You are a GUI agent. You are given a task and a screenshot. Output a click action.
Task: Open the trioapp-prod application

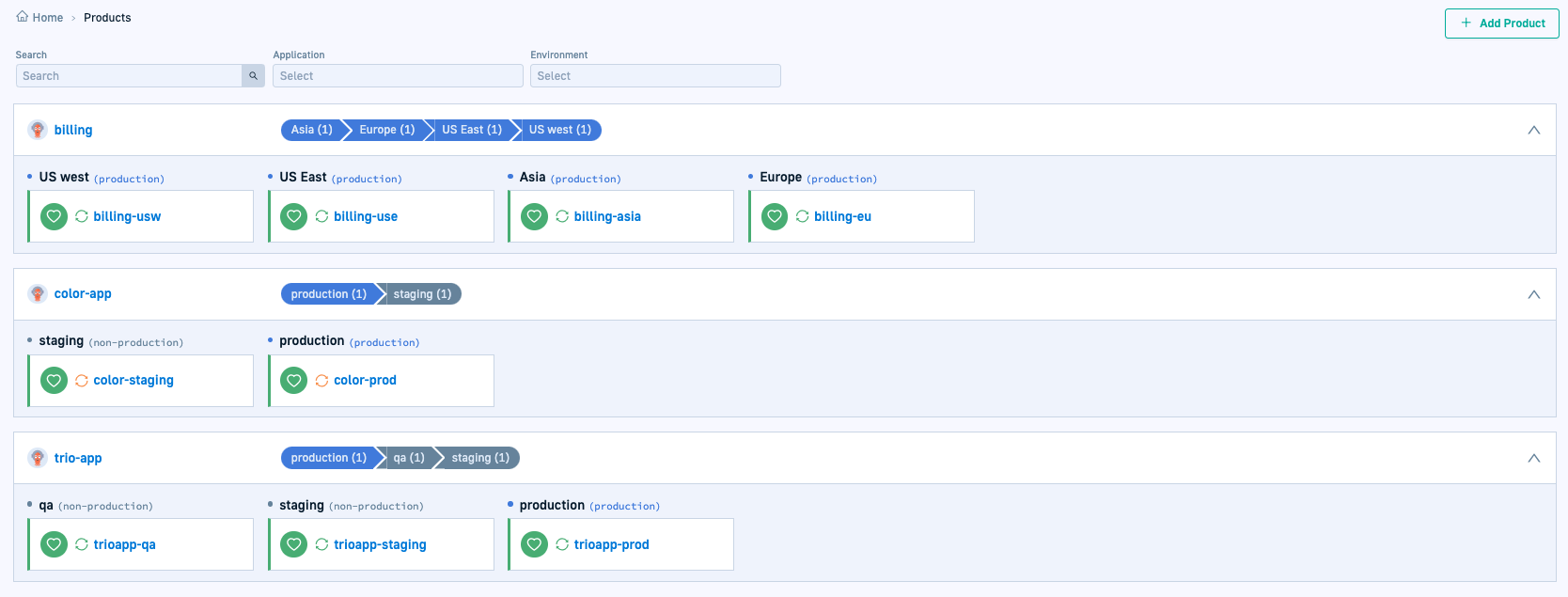click(x=612, y=544)
